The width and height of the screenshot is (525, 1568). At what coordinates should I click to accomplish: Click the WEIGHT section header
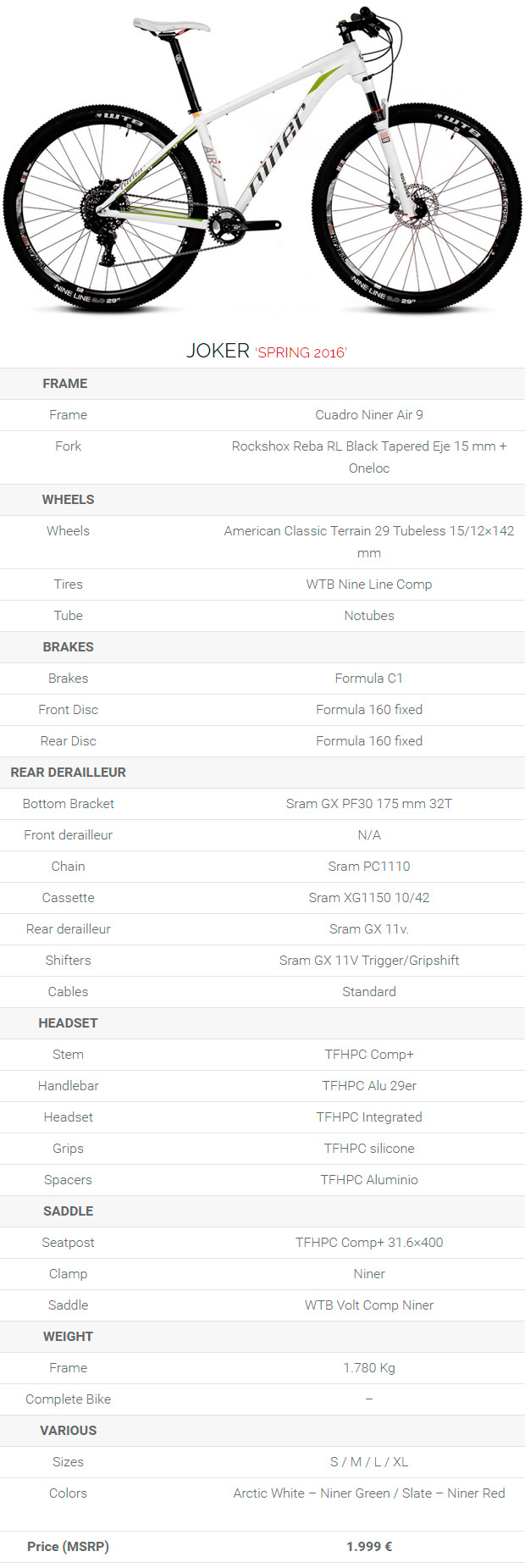[68, 1337]
